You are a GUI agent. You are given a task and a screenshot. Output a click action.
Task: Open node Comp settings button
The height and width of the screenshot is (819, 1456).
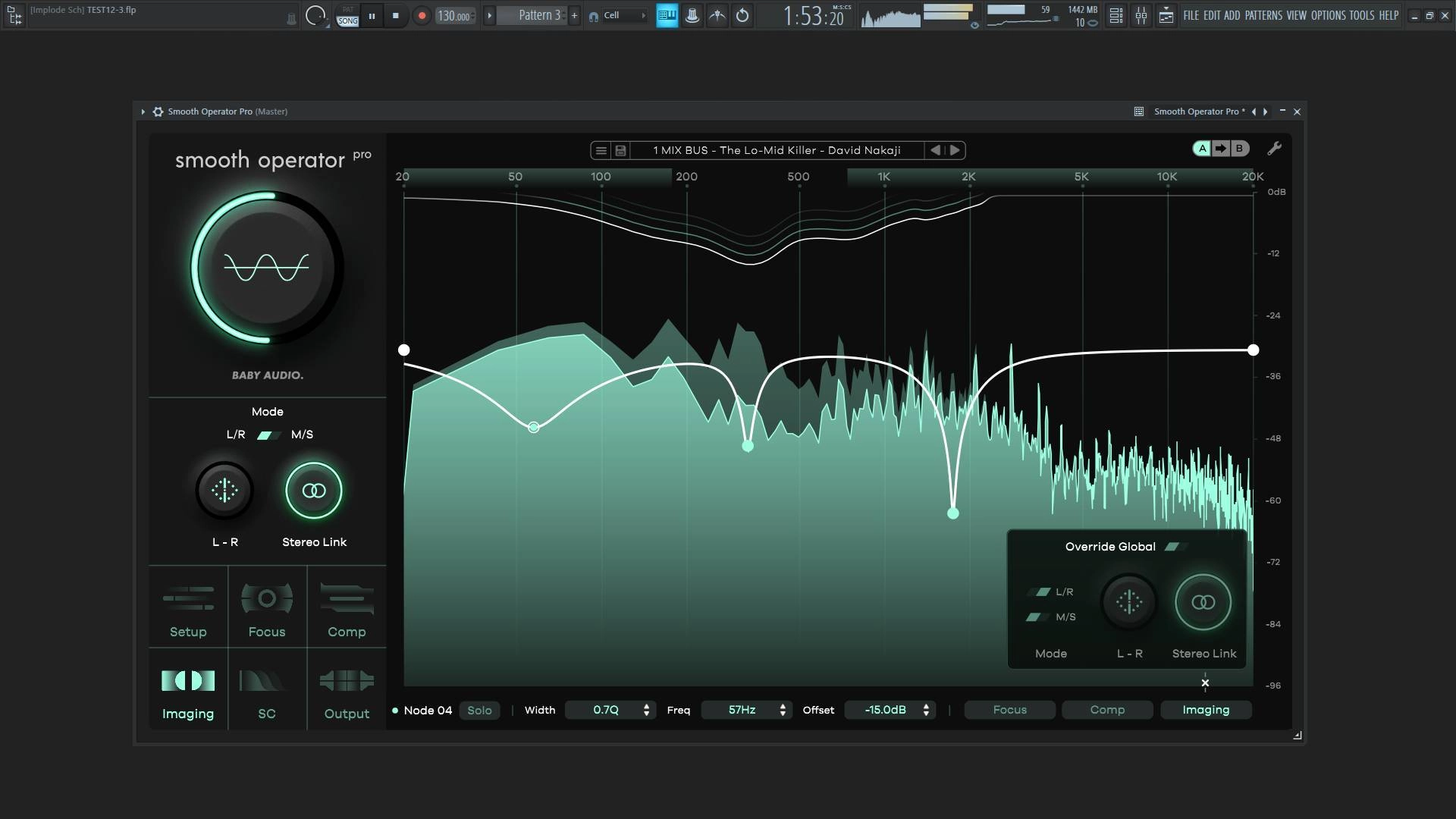click(1107, 710)
